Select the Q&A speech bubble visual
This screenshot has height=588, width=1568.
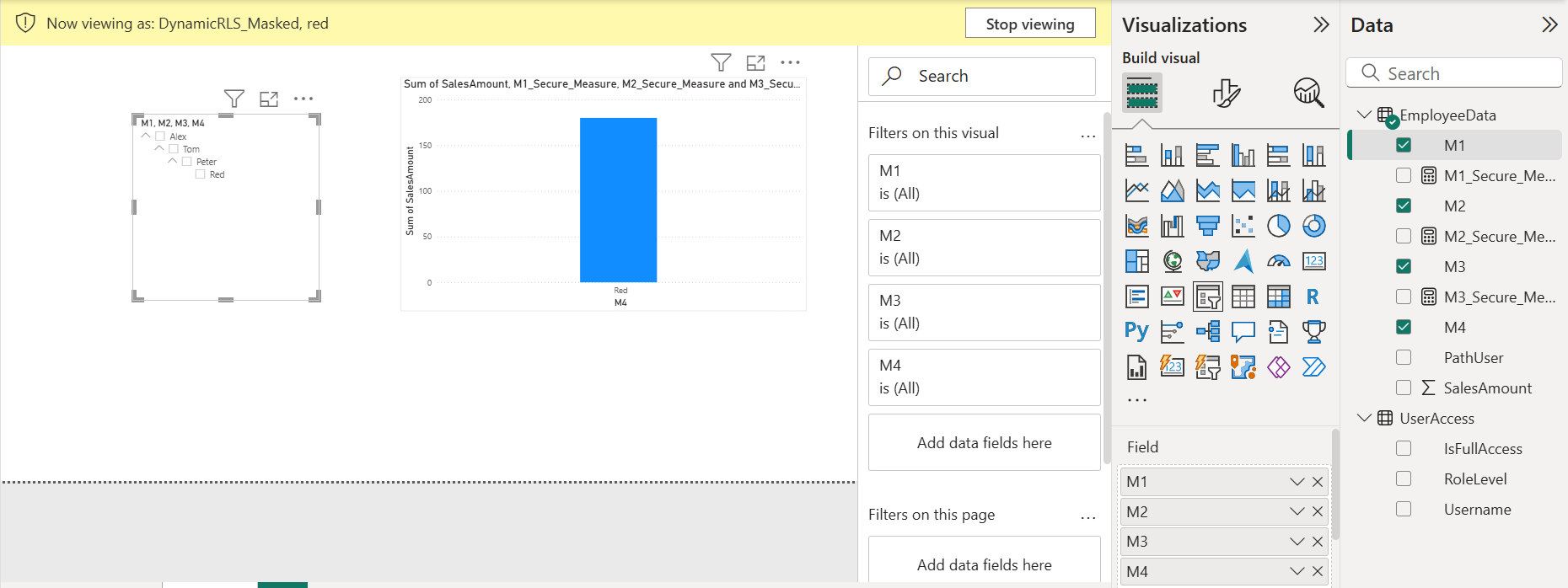tap(1243, 332)
